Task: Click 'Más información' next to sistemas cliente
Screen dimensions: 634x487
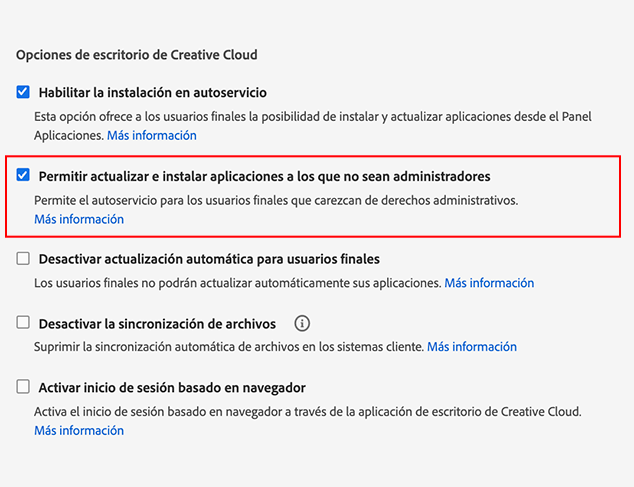Action: (472, 347)
